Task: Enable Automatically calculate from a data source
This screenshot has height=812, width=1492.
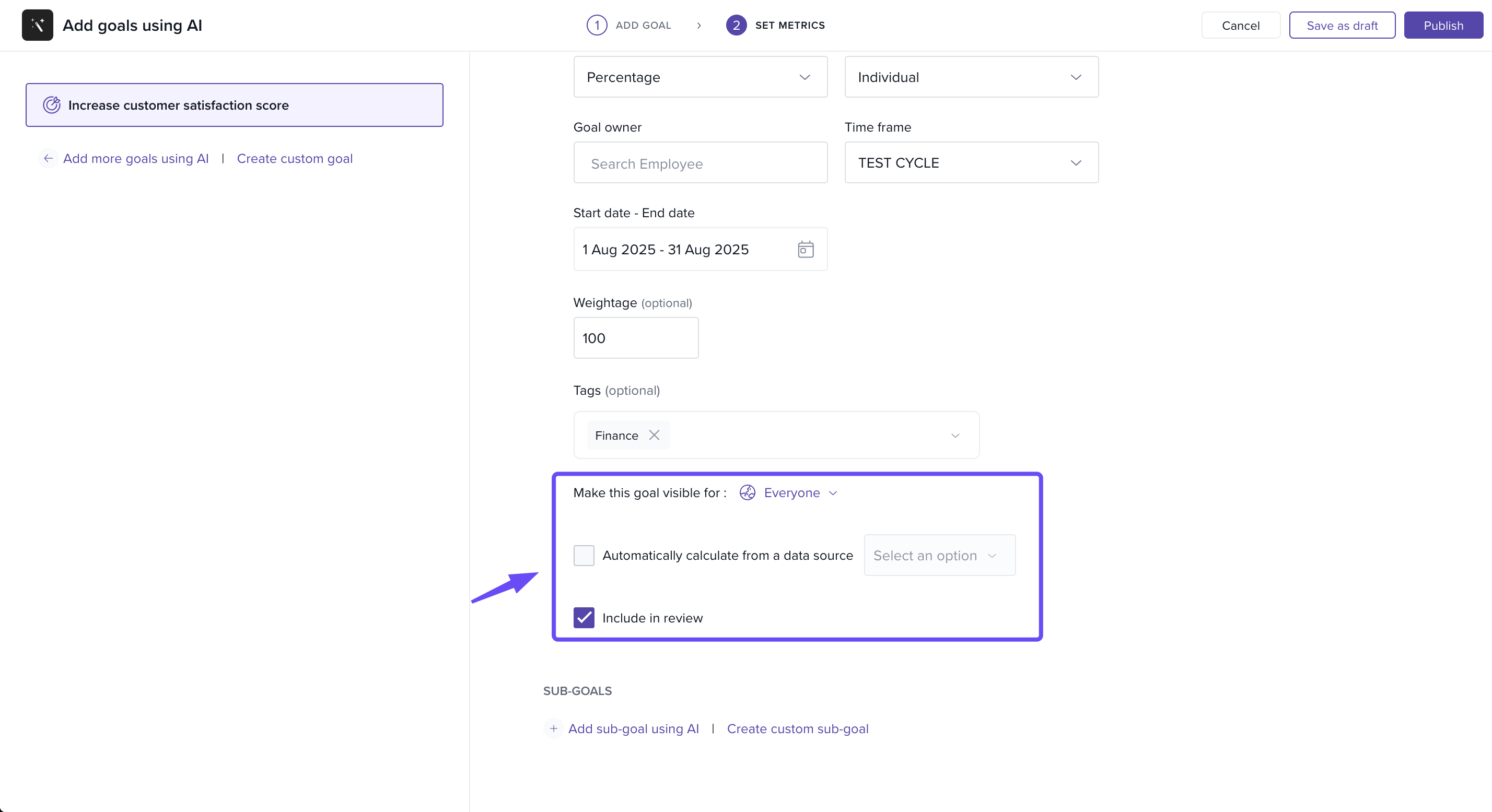Action: click(x=583, y=556)
